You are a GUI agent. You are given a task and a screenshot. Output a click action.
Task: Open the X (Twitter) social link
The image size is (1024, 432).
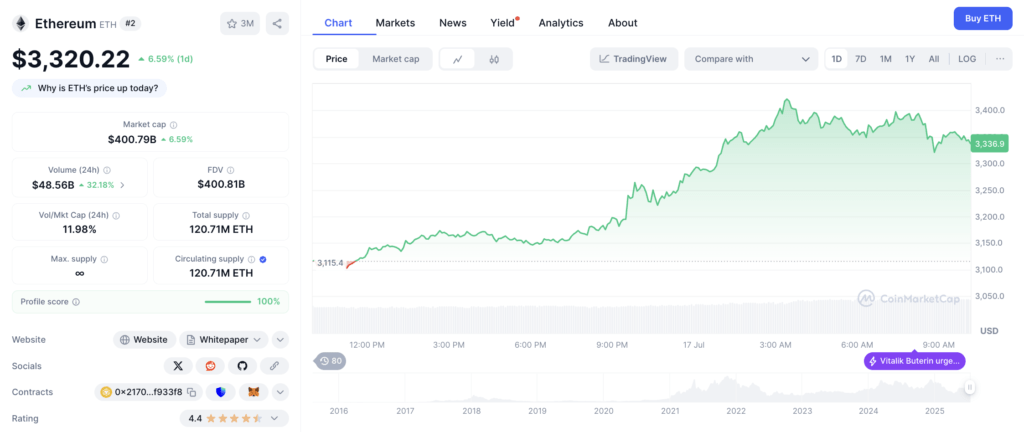tap(178, 366)
